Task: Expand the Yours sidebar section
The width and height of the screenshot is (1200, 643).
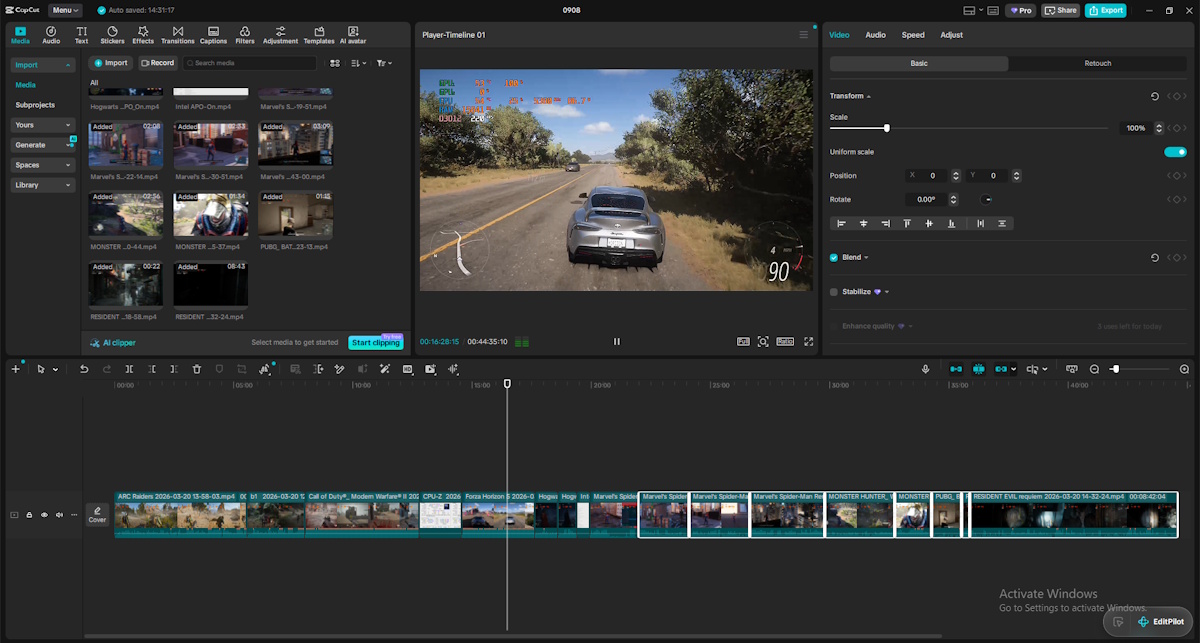Action: pos(43,125)
